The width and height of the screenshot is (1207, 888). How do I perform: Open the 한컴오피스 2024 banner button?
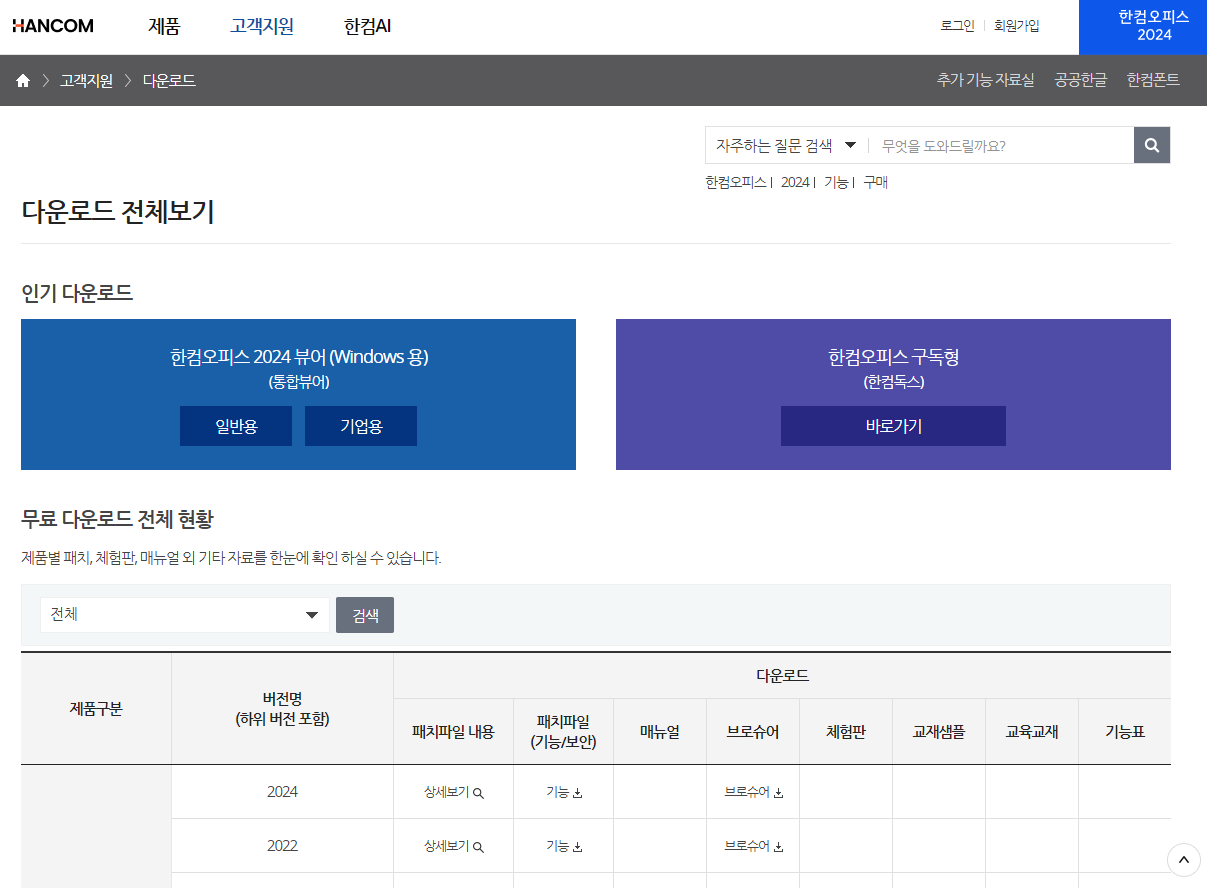(x=1143, y=27)
